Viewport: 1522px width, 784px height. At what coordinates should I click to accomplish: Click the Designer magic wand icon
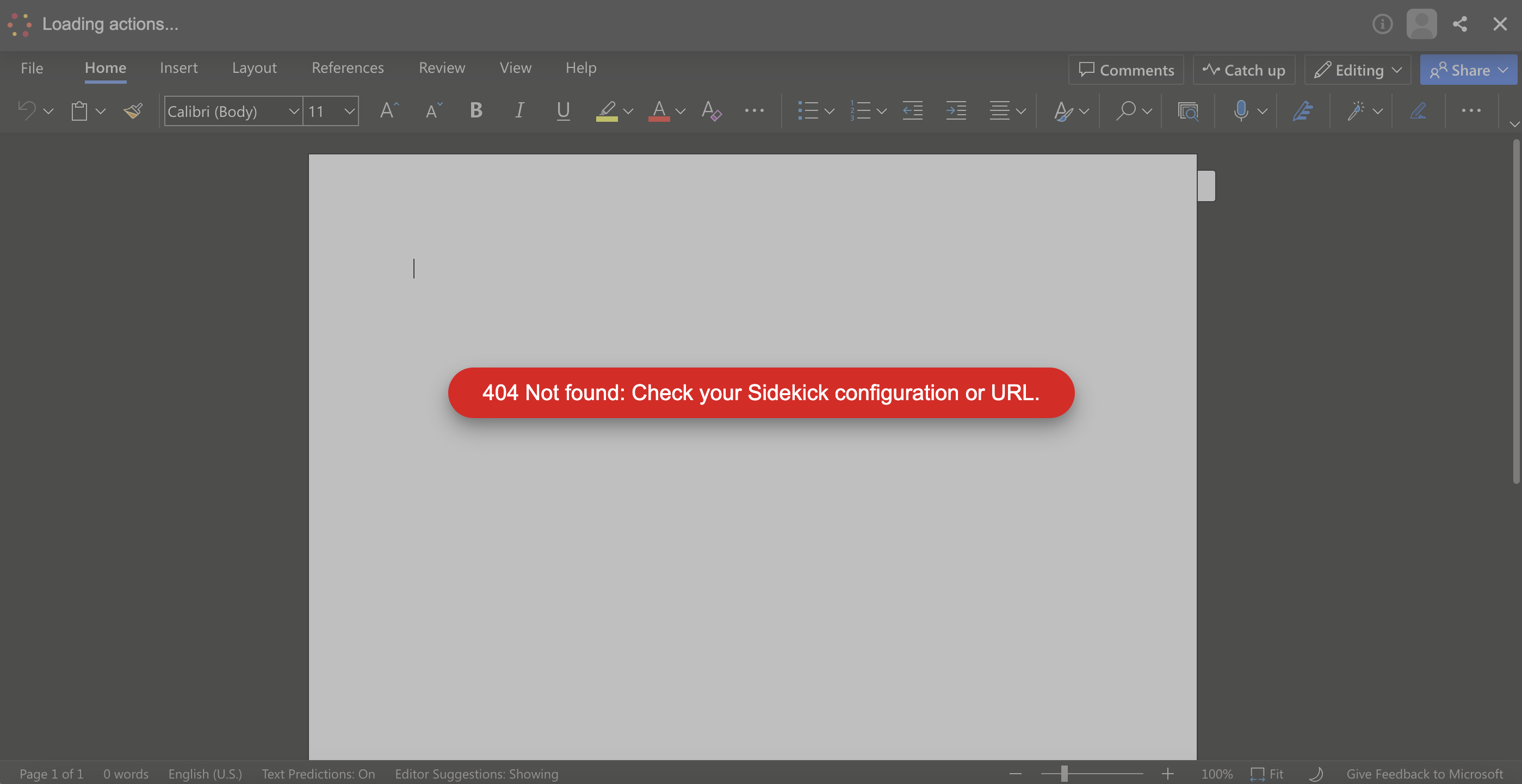(1357, 111)
